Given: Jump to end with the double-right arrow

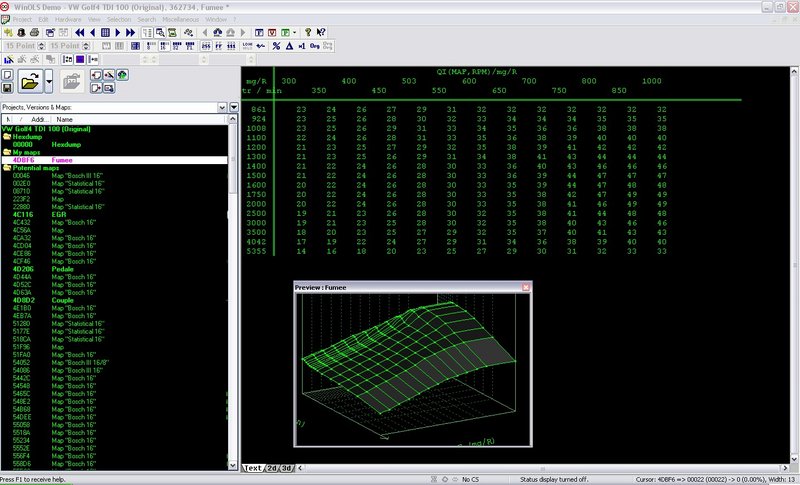Looking at the screenshot, I should pos(131,33).
